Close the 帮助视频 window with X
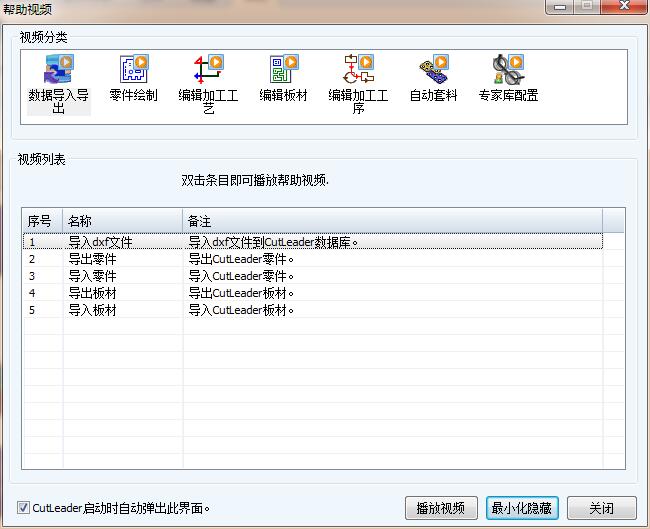The height and width of the screenshot is (529, 650). [624, 5]
